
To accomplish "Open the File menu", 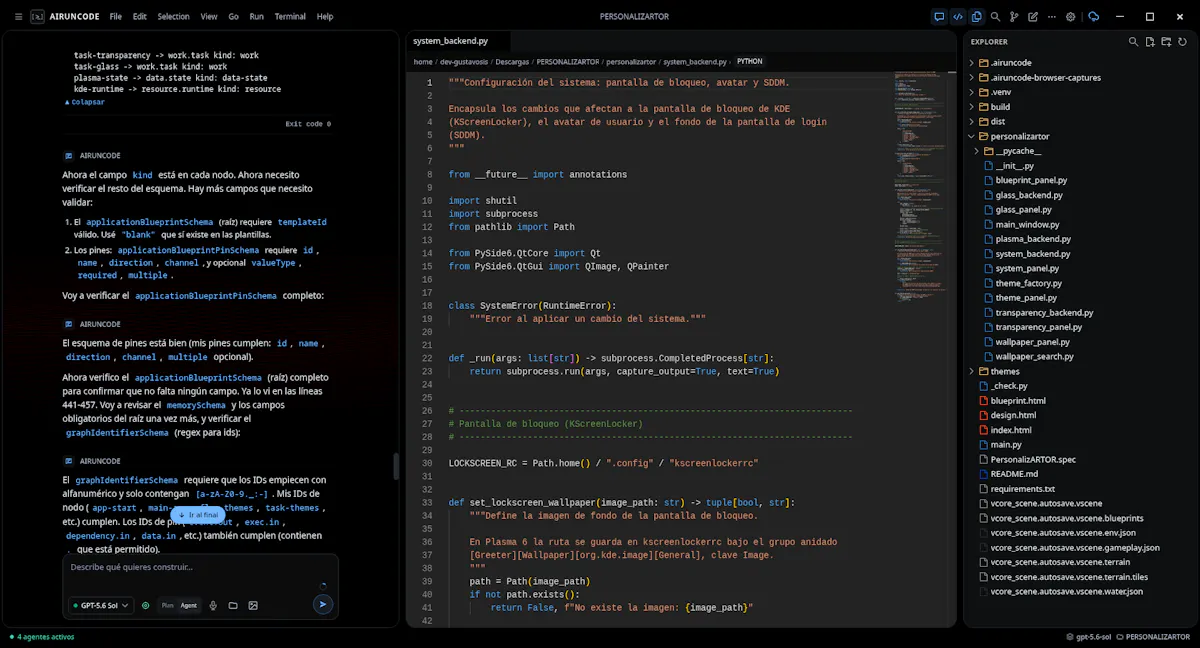I will click(x=116, y=16).
